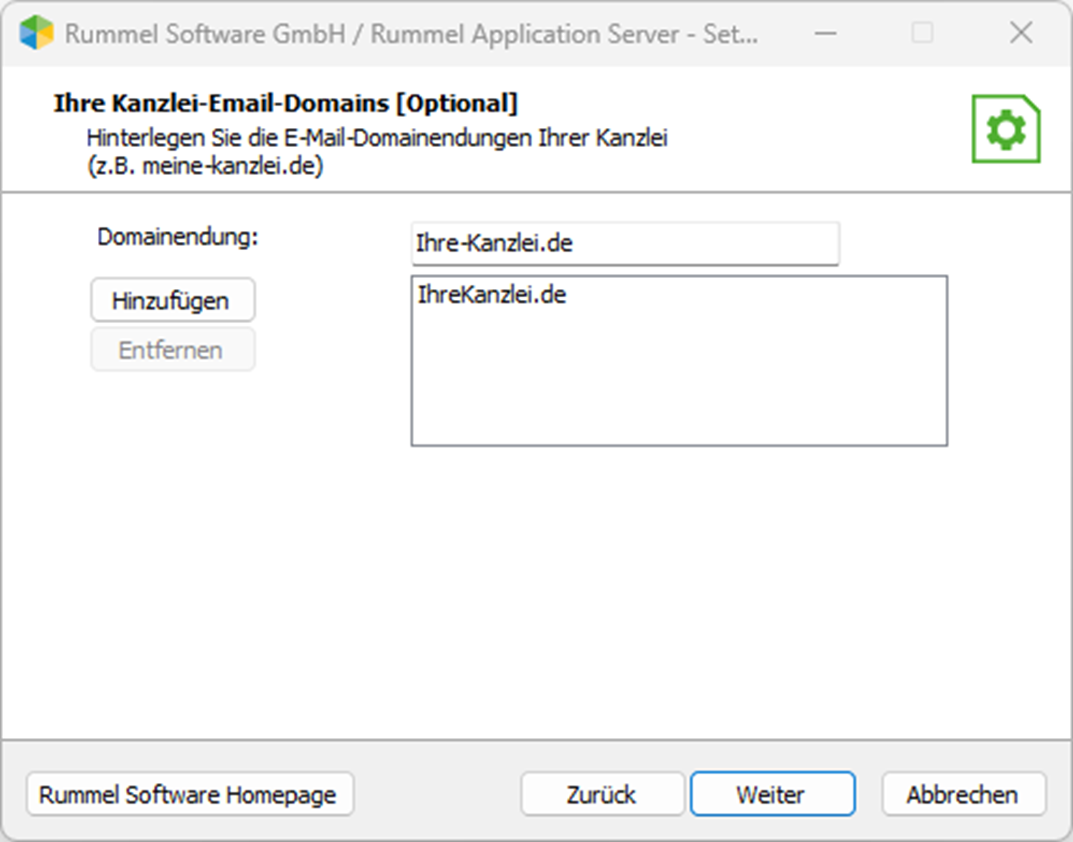This screenshot has height=842, width=1073.
Task: Select IhreKanzlei.de in the domain list
Action: tap(492, 295)
